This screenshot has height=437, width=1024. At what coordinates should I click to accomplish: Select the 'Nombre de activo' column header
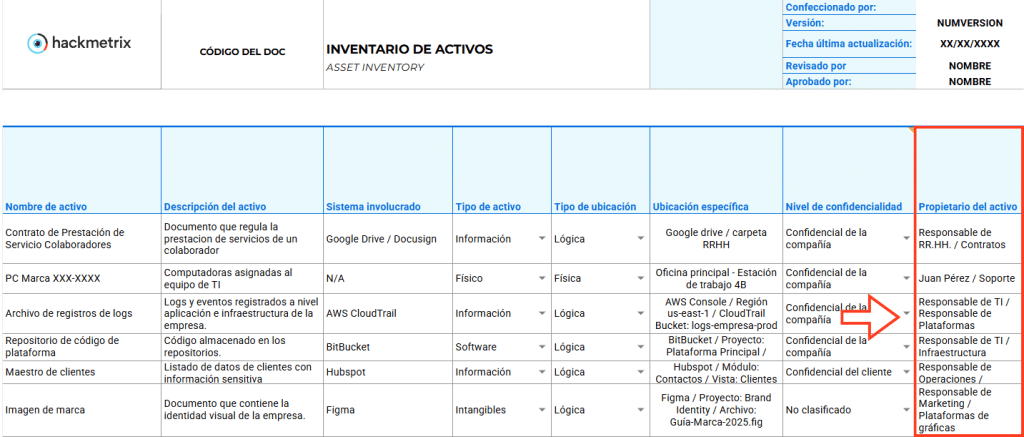[x=46, y=207]
